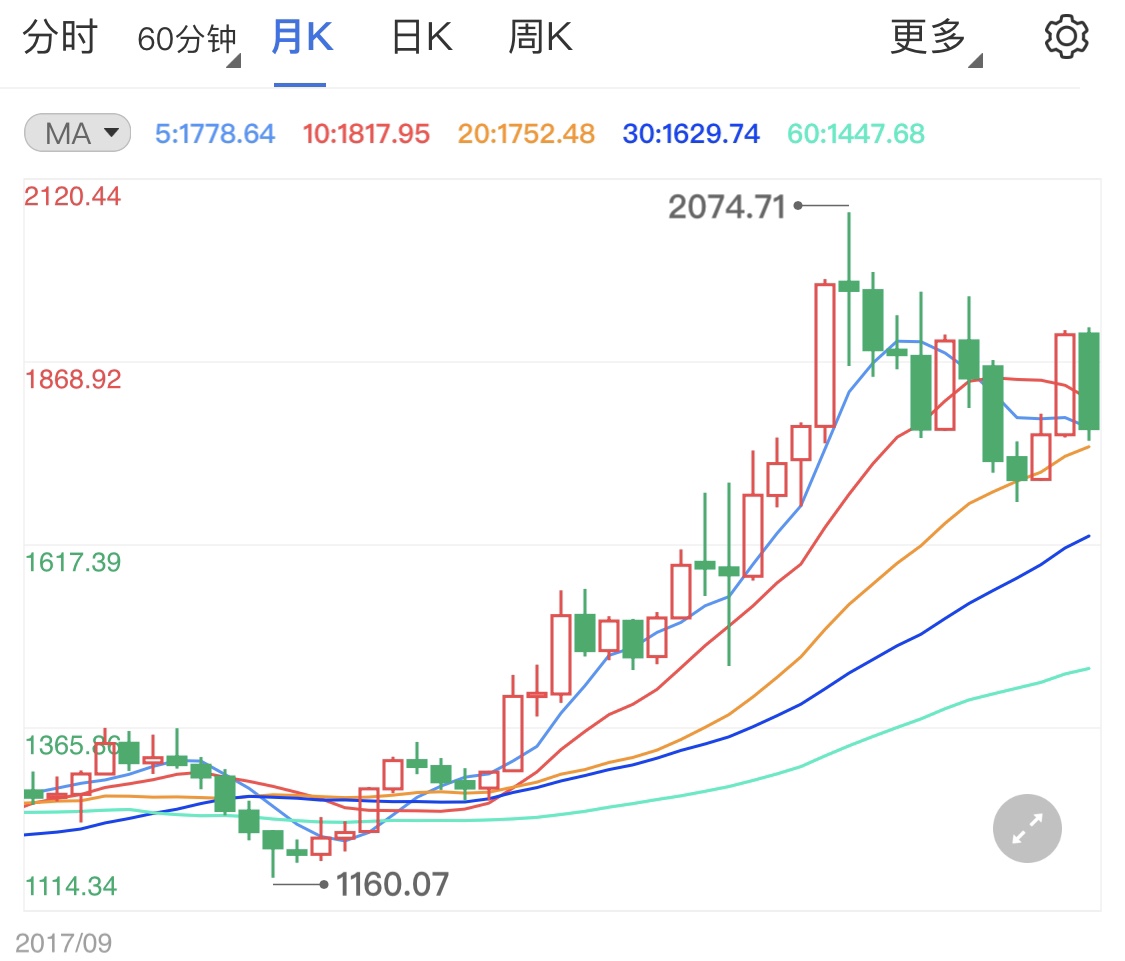Click the MA20 value 20:1752.48
Viewport: 1125px width, 961px height.
(526, 133)
